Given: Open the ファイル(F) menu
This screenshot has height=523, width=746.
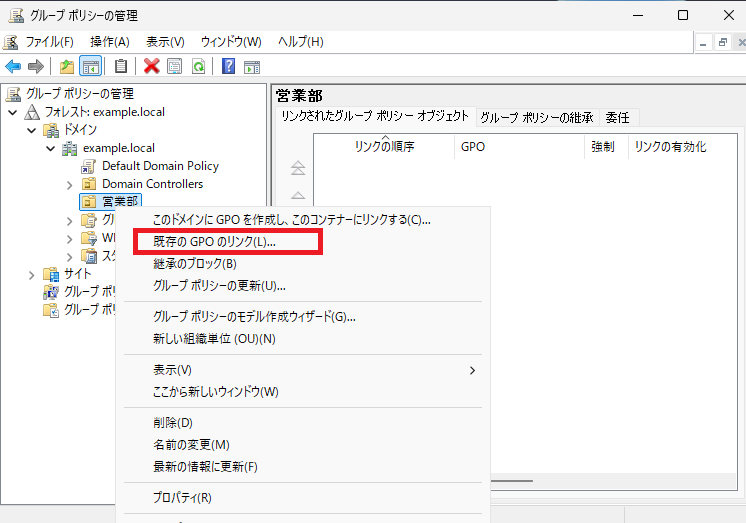Looking at the screenshot, I should click(49, 42).
